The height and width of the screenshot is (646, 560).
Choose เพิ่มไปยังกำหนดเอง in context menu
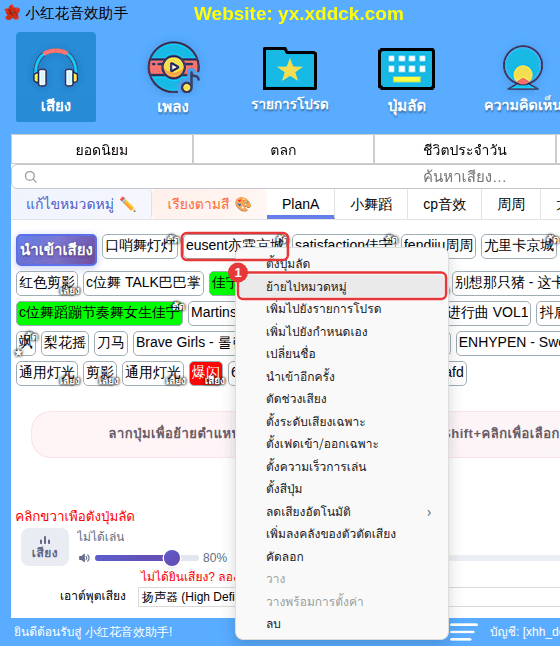pyautogui.click(x=342, y=331)
